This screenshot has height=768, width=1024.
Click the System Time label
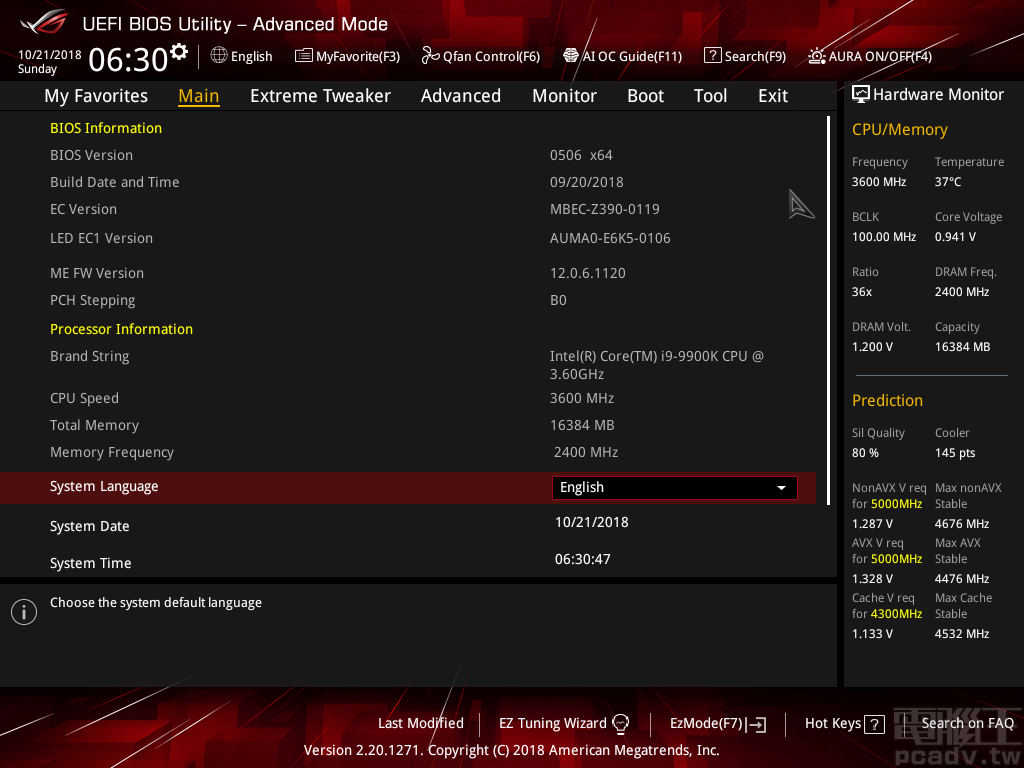(x=91, y=563)
